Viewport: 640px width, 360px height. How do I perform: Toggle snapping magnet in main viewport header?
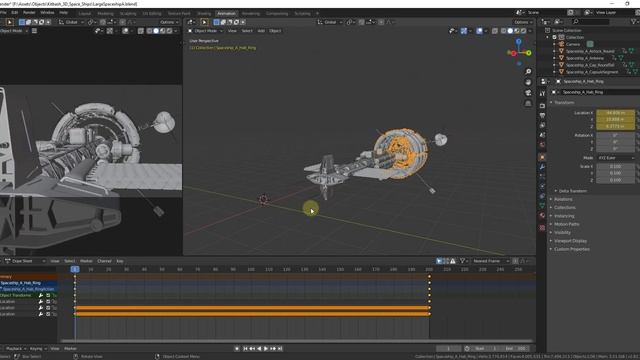[361, 22]
